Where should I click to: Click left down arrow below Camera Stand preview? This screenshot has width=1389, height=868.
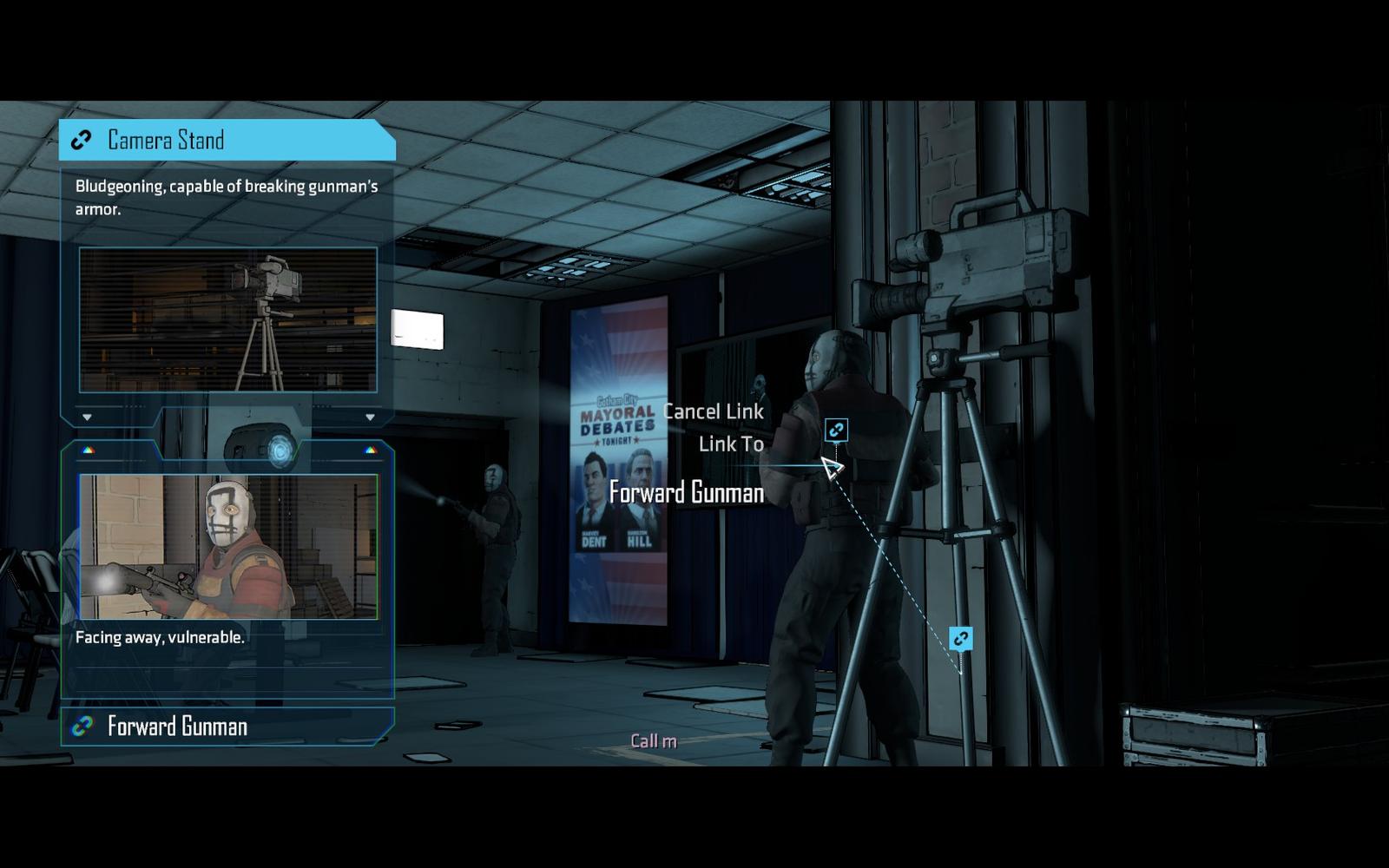click(x=87, y=418)
